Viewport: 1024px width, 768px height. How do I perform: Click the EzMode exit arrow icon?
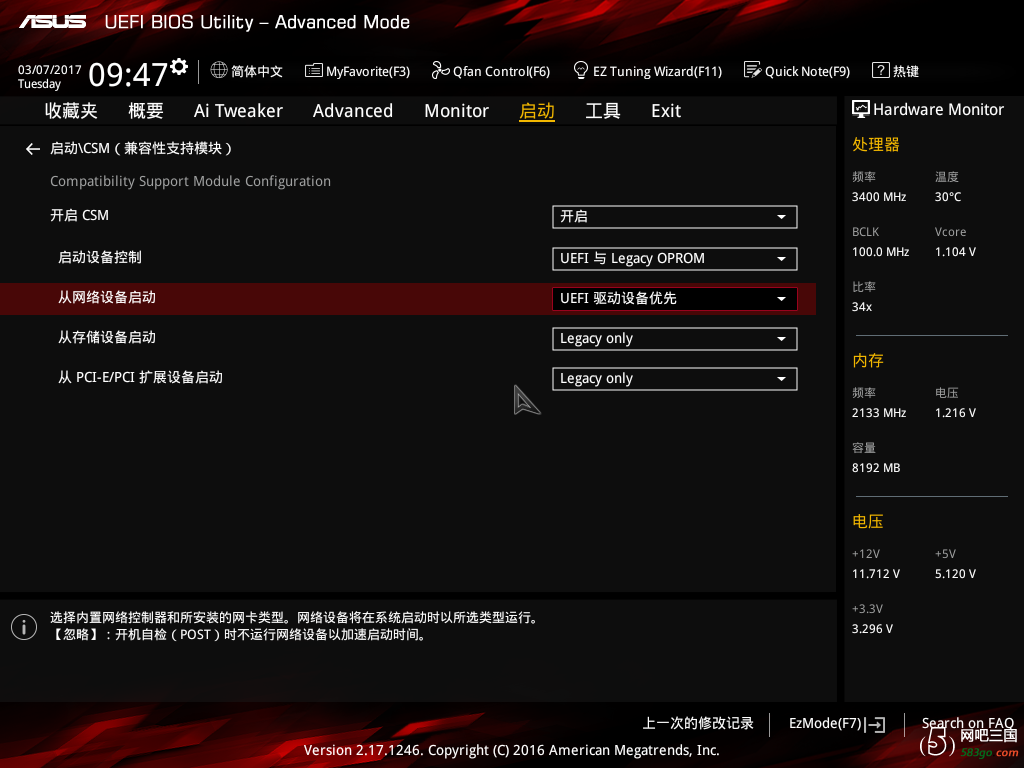click(875, 724)
